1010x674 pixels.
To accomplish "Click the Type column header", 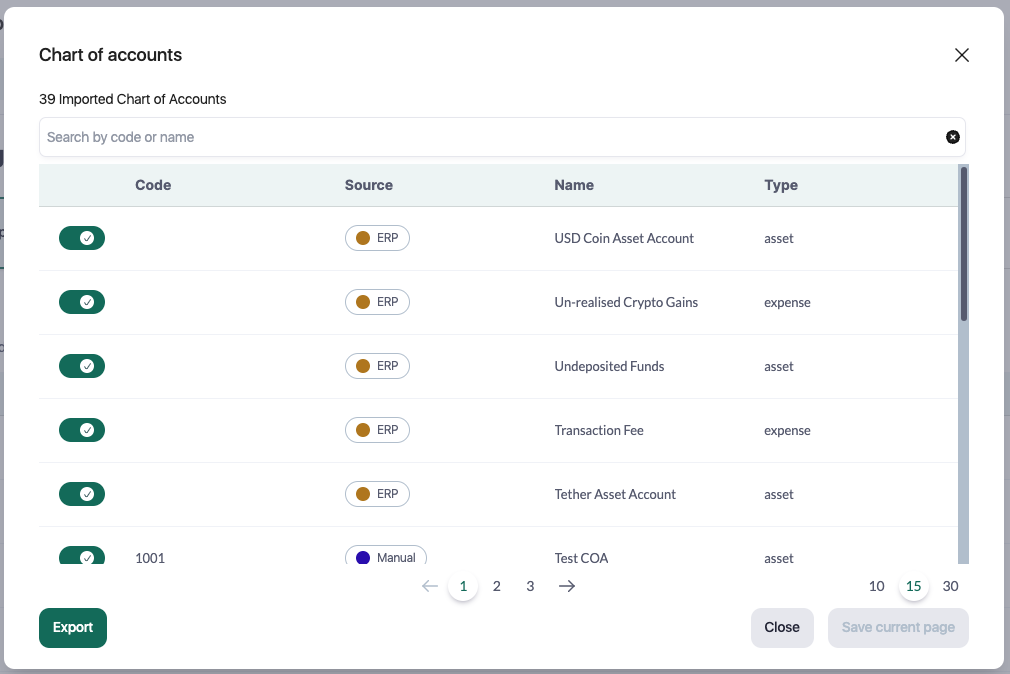I will pyautogui.click(x=781, y=186).
